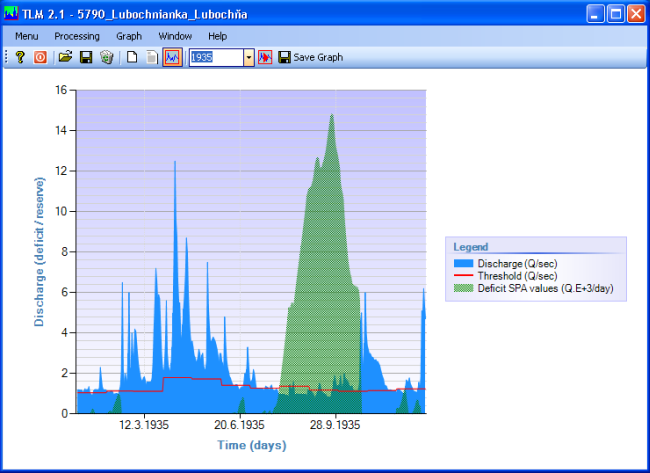The image size is (650, 473).
Task: Click the green Deficit SPA legend swatch
Action: [x=463, y=288]
